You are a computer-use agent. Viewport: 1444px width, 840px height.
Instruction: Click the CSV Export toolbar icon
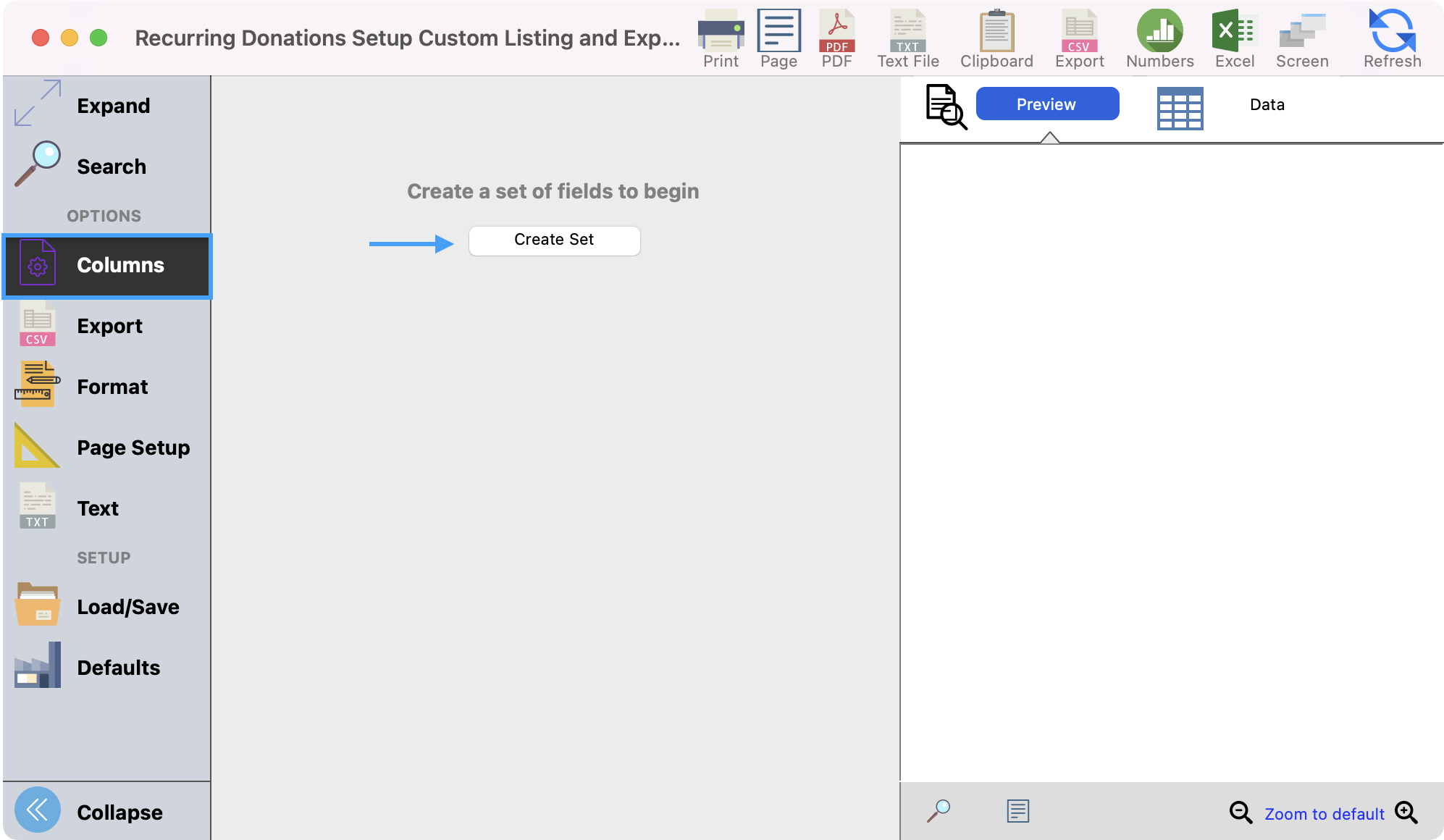coord(1079,39)
